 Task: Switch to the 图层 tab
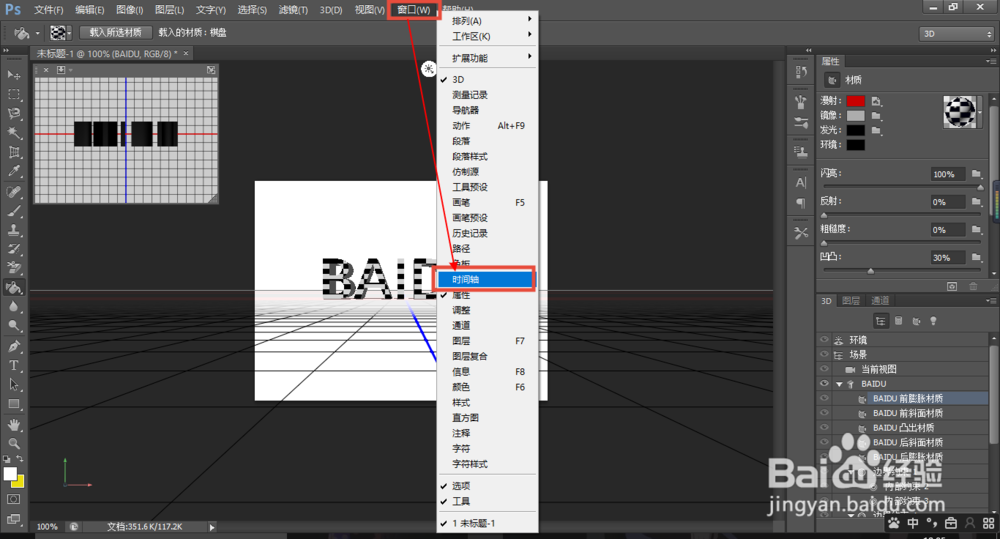tap(851, 300)
